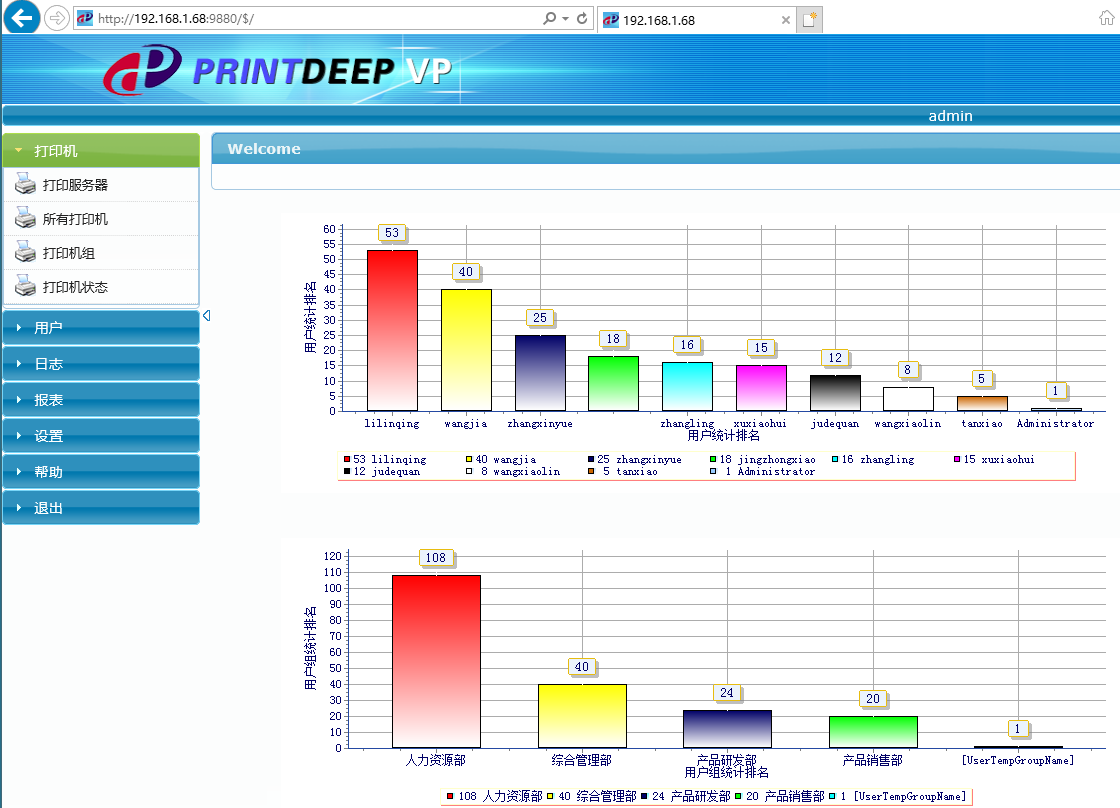Click the browser forward arrow button
1120x808 pixels.
point(56,19)
